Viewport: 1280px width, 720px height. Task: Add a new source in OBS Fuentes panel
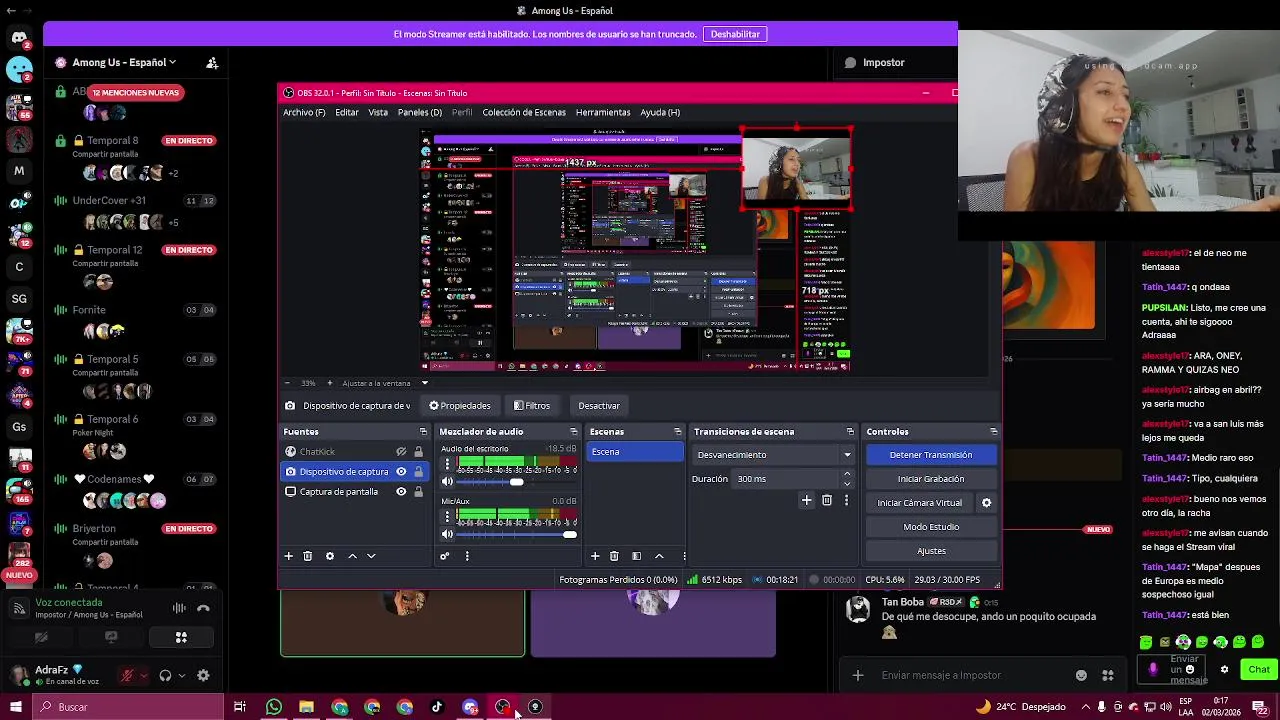pos(288,556)
